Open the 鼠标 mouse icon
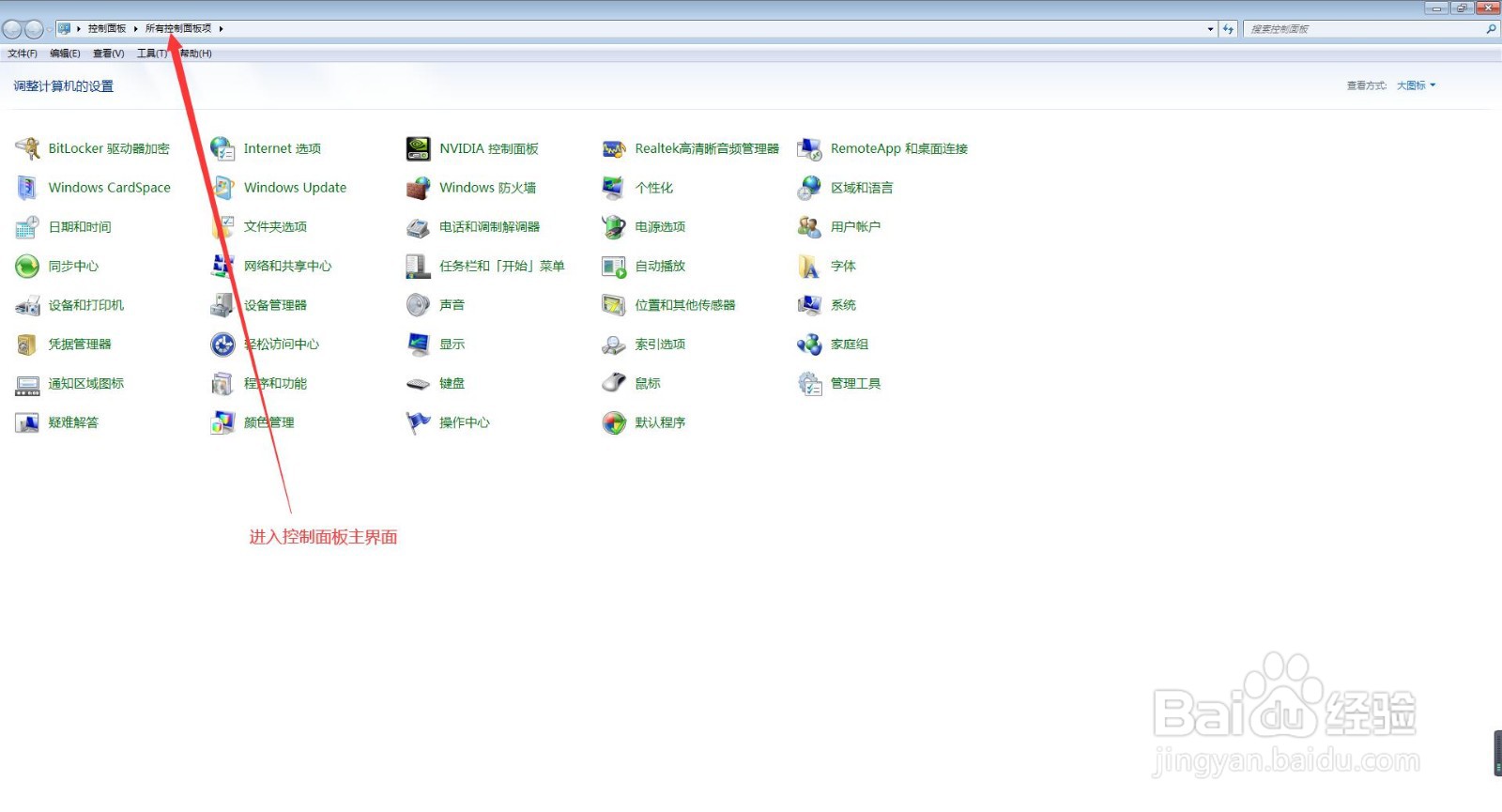Screen dimensions: 1502x812 point(614,384)
